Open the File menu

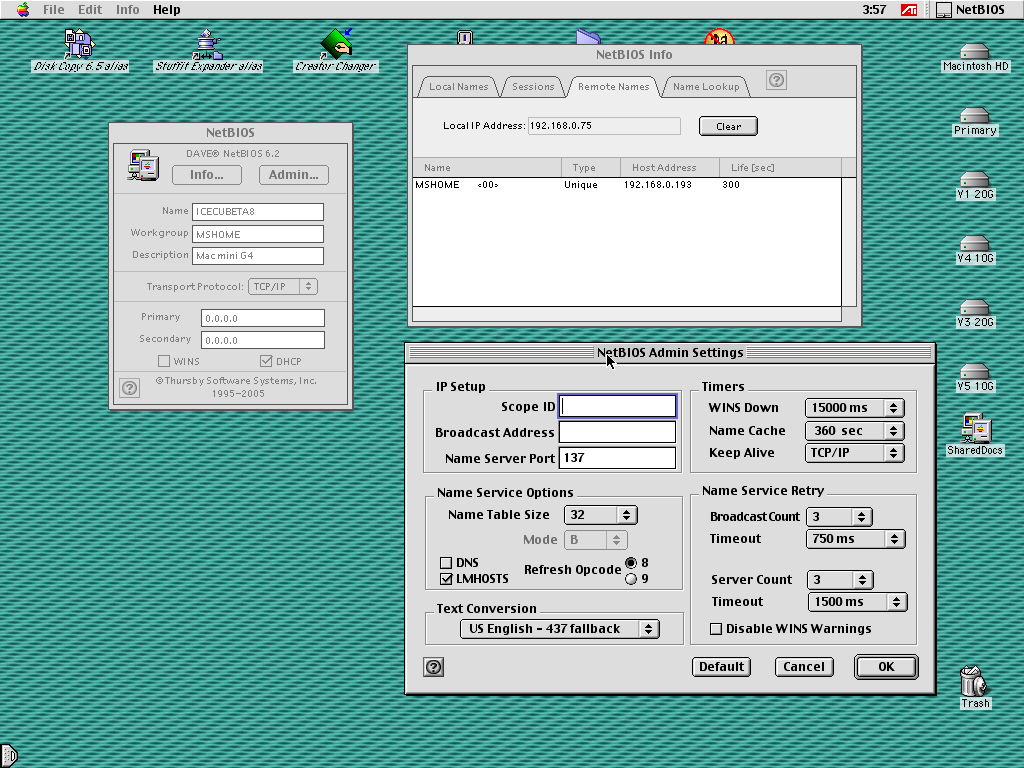pyautogui.click(x=54, y=10)
